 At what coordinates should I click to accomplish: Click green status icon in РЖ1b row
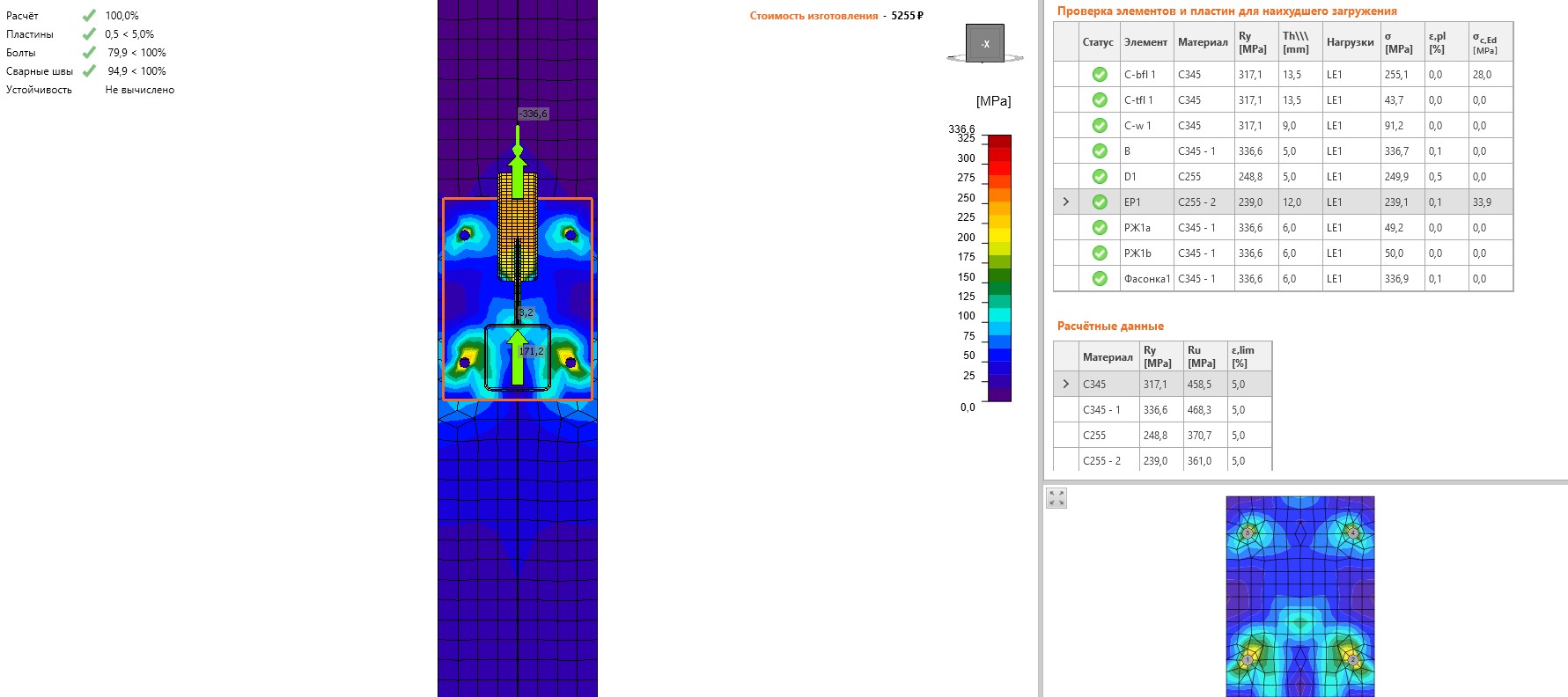1100,253
